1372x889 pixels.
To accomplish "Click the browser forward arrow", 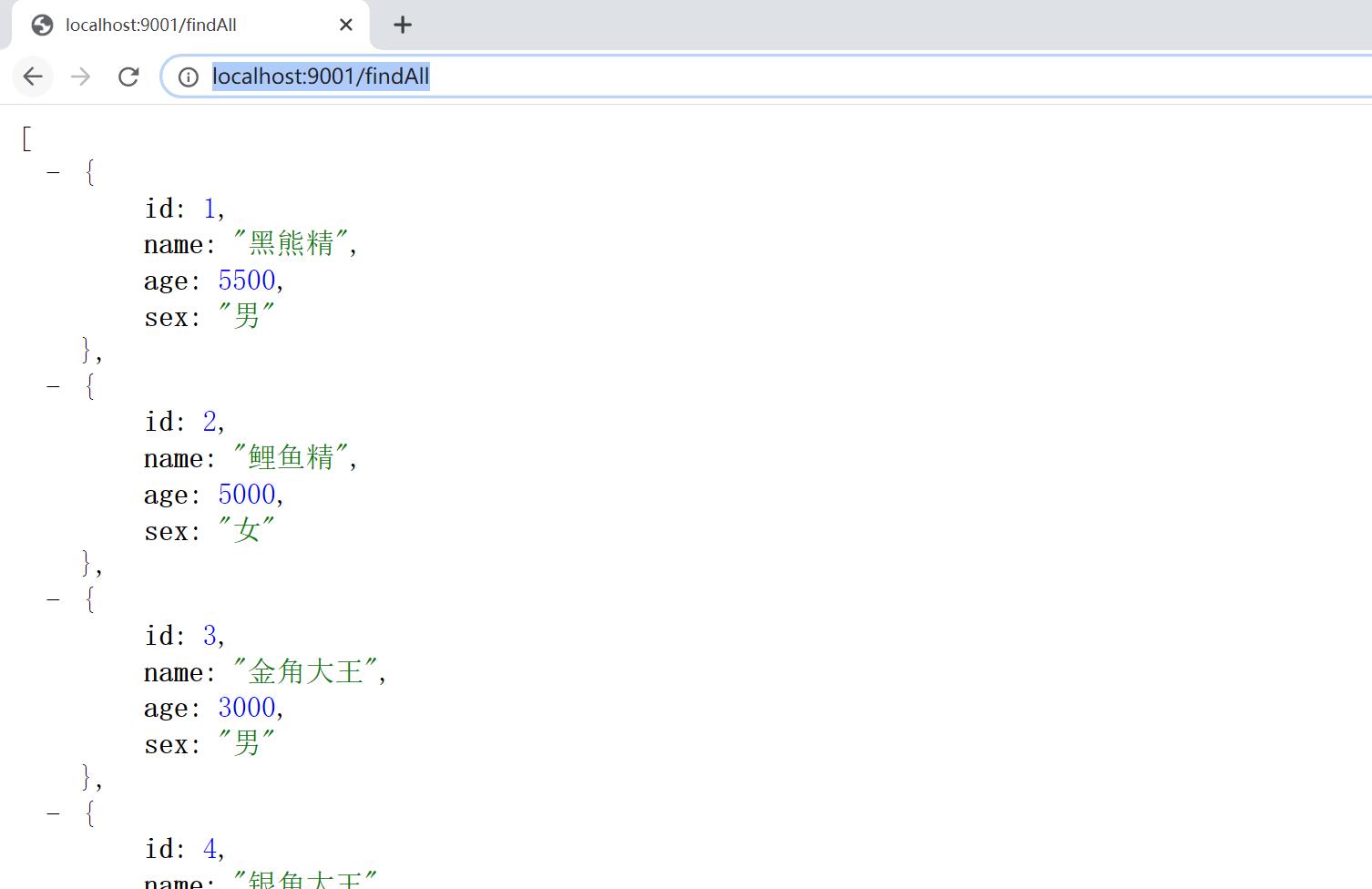I will tap(80, 77).
